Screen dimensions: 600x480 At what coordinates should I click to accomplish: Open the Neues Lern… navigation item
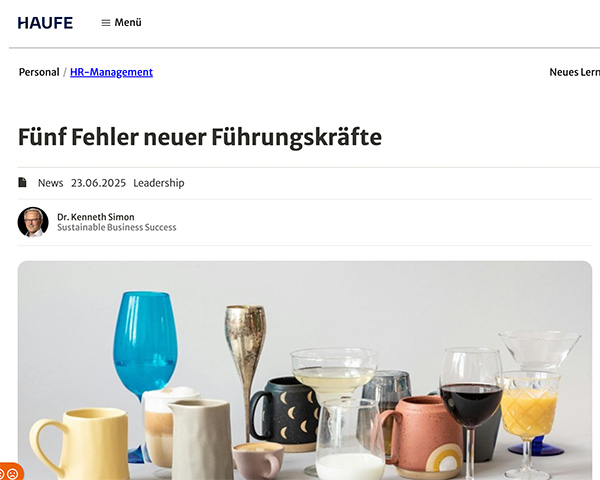tap(574, 72)
